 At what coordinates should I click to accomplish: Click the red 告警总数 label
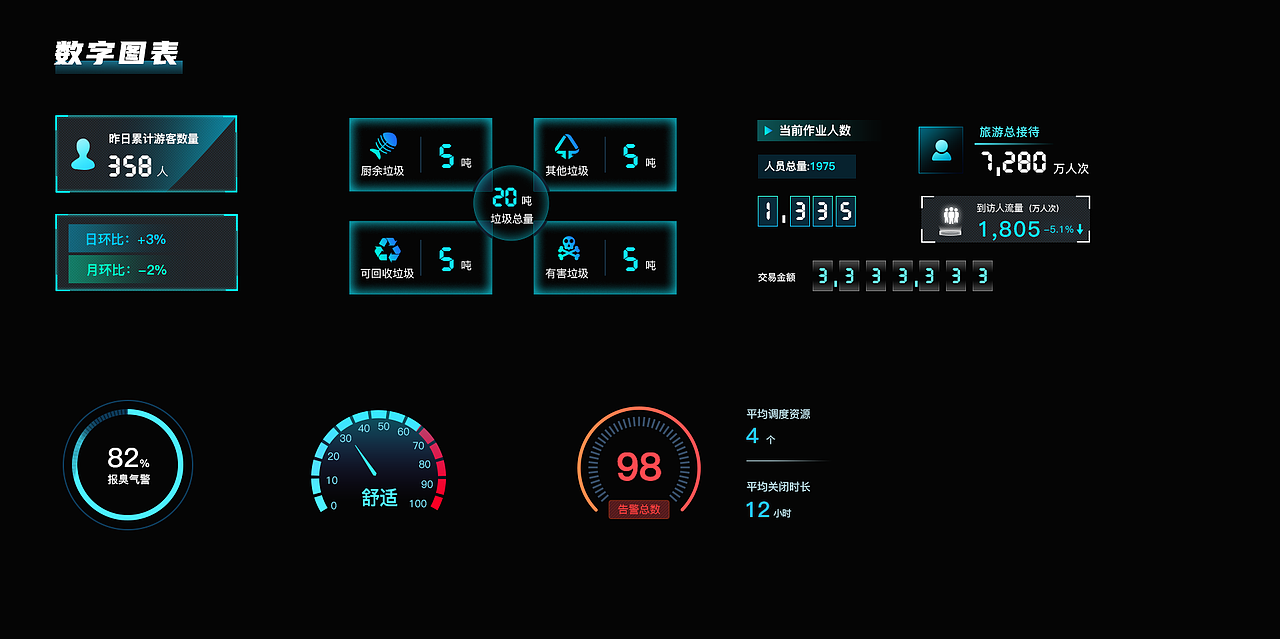pos(639,509)
